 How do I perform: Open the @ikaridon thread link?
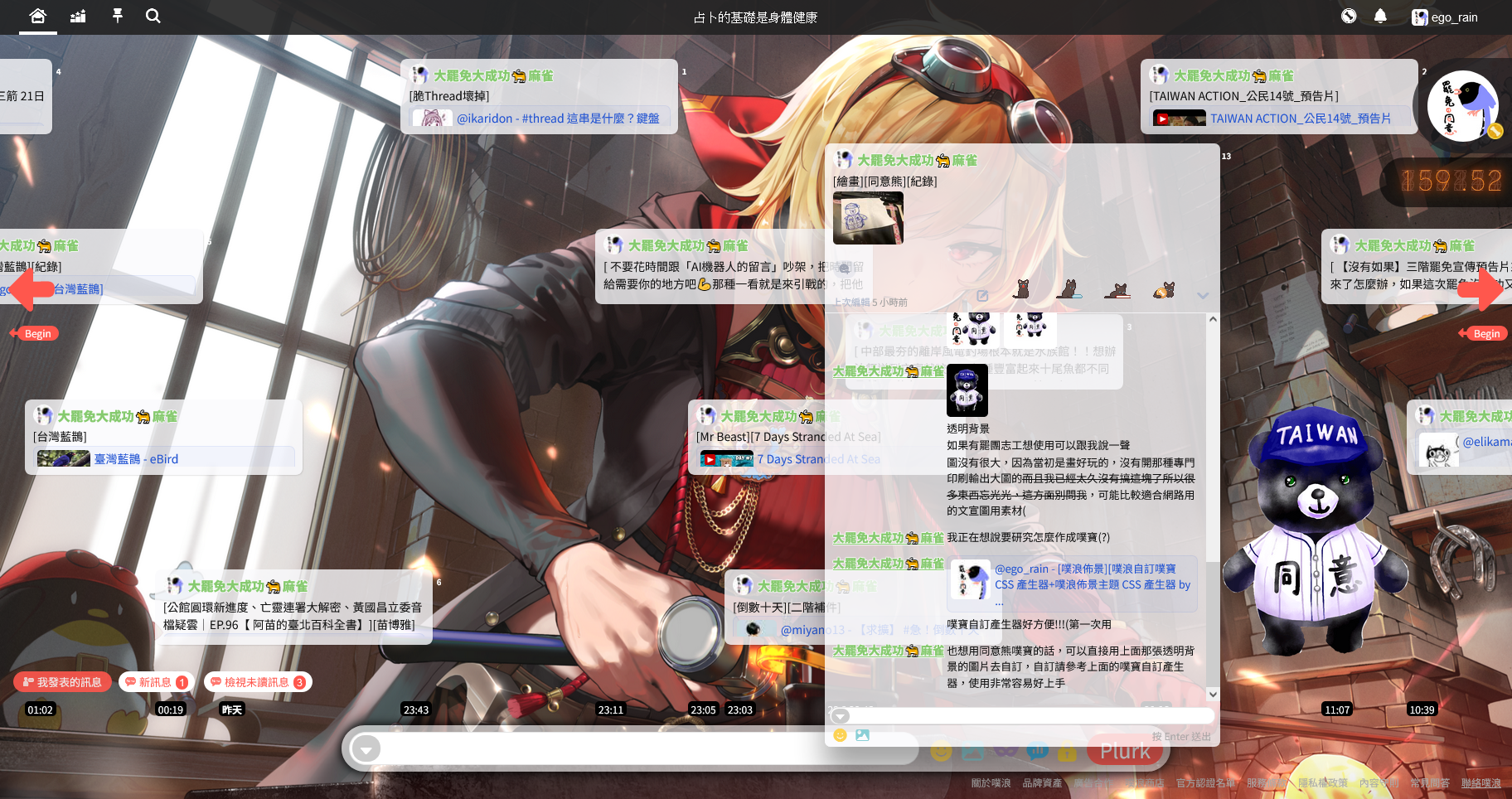click(558, 119)
